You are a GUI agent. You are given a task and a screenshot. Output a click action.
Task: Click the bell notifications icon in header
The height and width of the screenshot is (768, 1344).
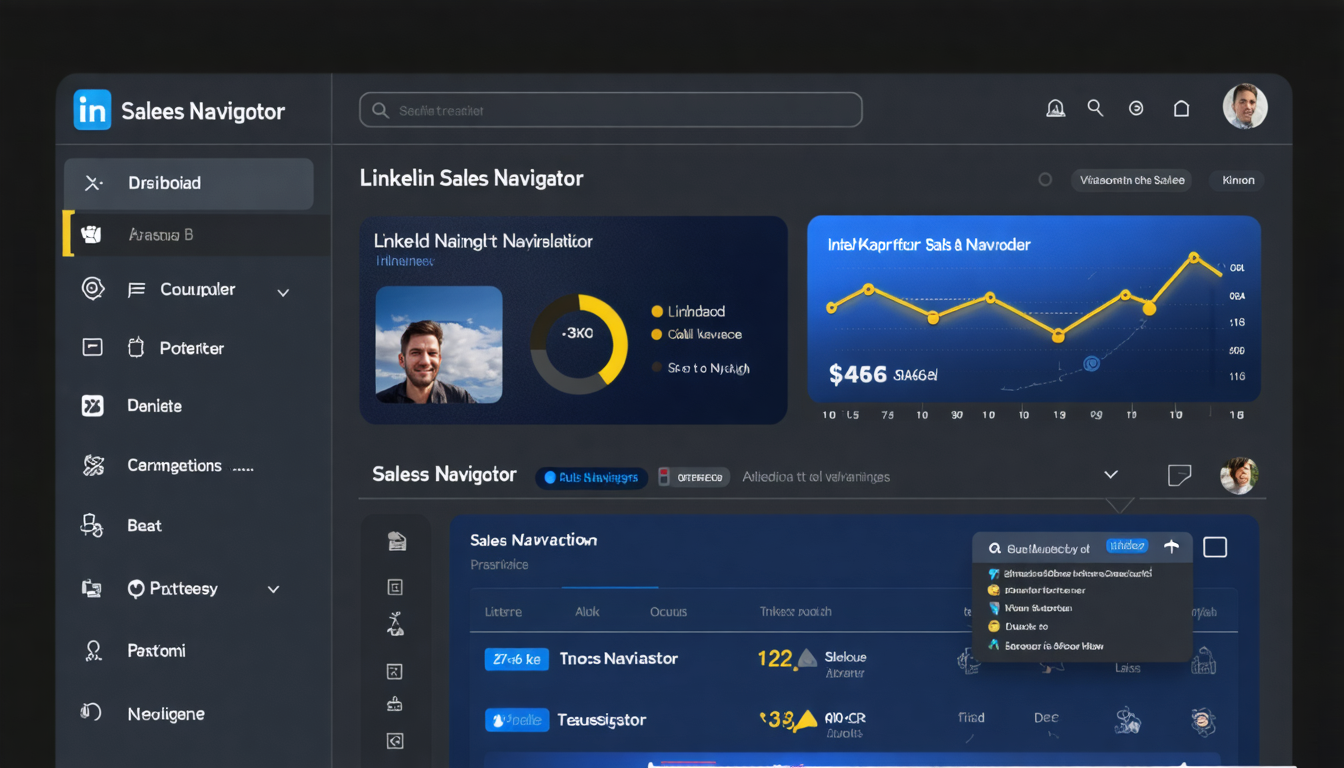[x=1055, y=109]
